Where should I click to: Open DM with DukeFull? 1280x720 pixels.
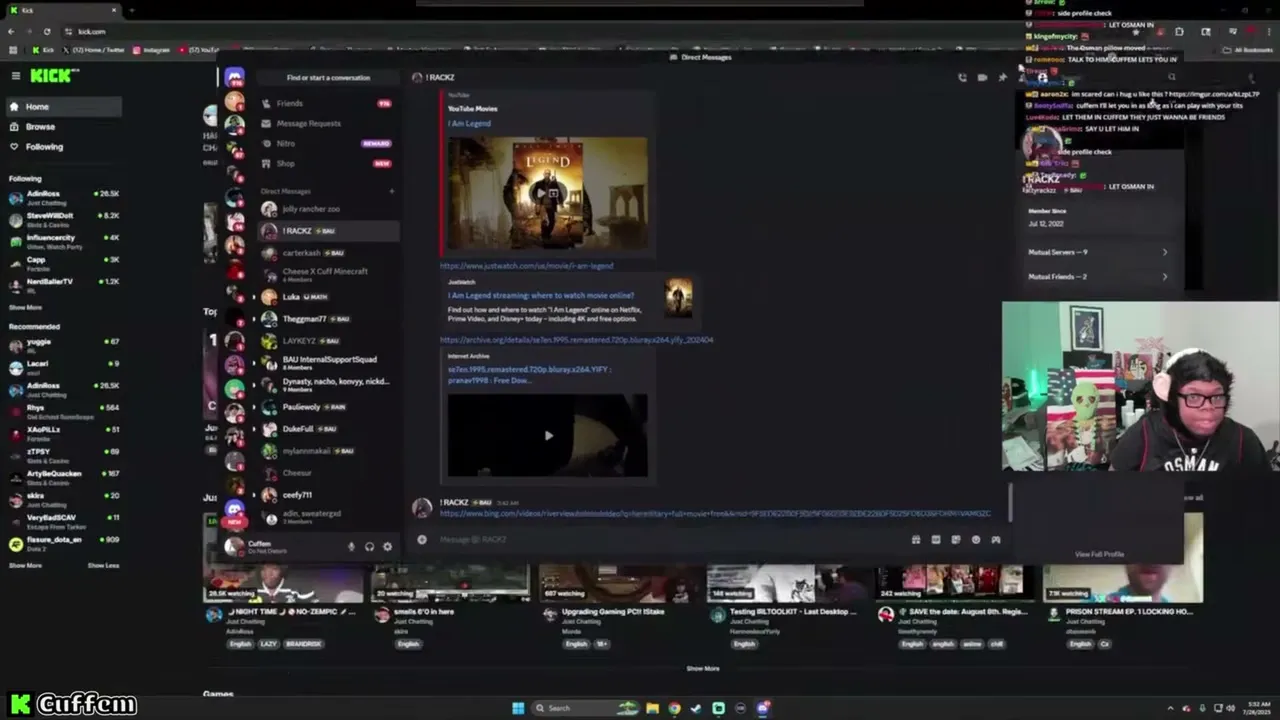(x=326, y=429)
